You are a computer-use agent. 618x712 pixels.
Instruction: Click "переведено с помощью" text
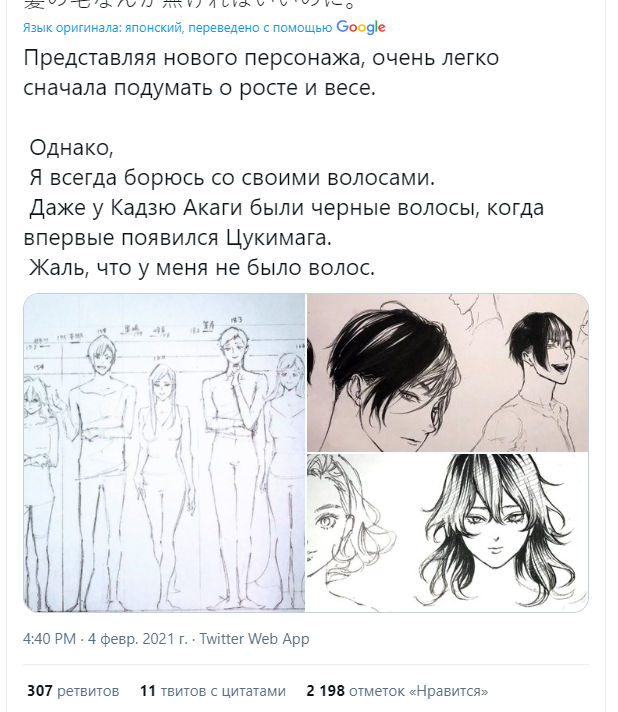[260, 28]
